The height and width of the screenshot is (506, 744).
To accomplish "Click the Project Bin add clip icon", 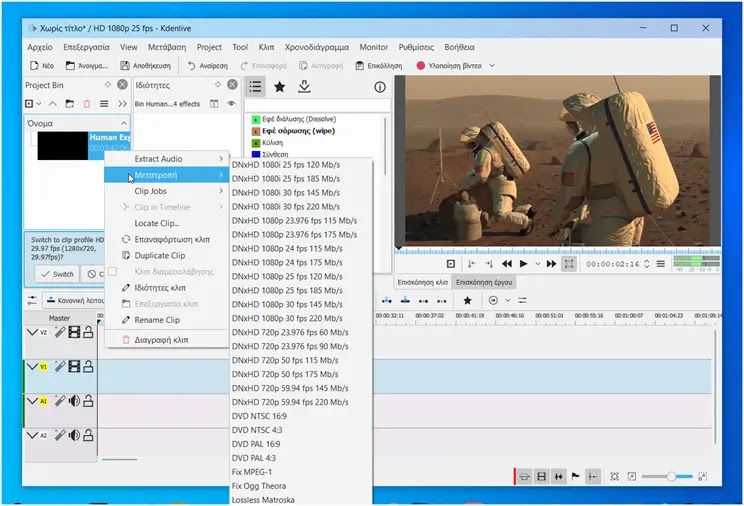I will pyautogui.click(x=29, y=104).
